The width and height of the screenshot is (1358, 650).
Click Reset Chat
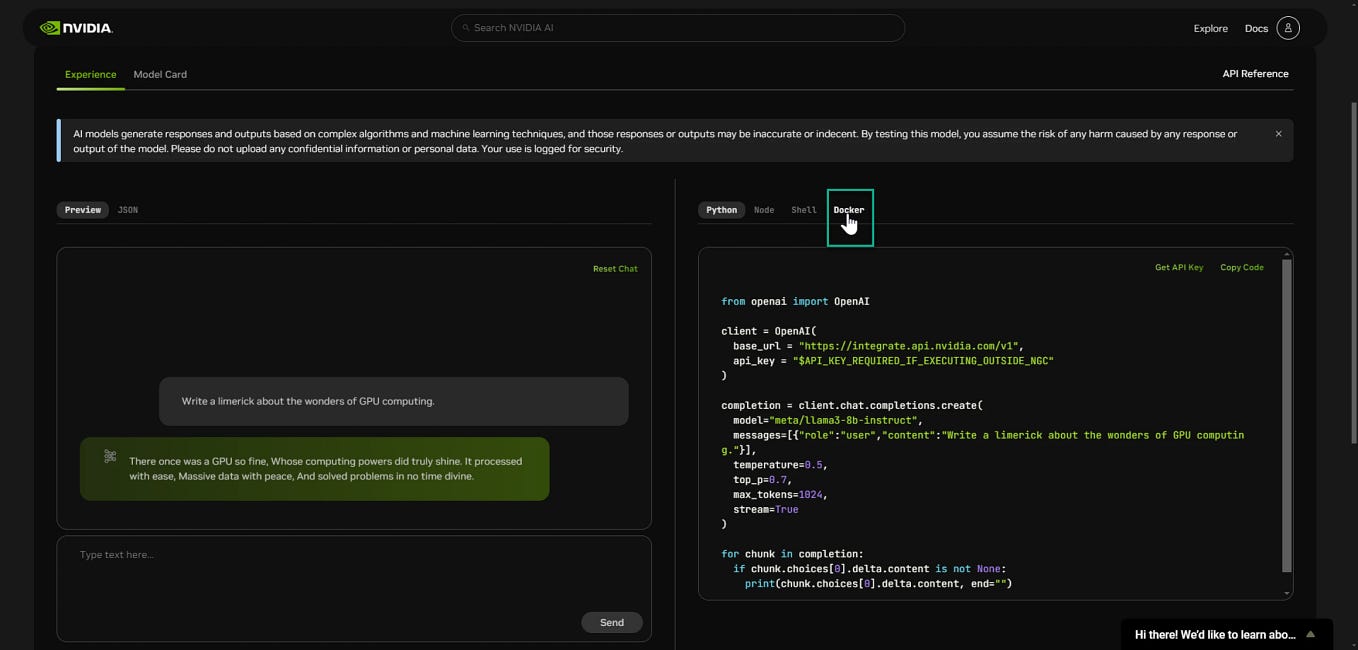[614, 268]
